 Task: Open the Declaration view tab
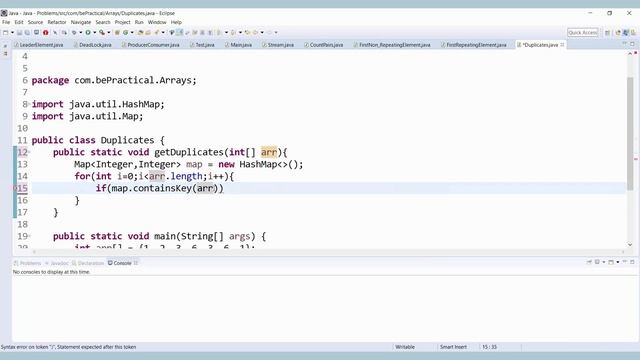click(87, 263)
